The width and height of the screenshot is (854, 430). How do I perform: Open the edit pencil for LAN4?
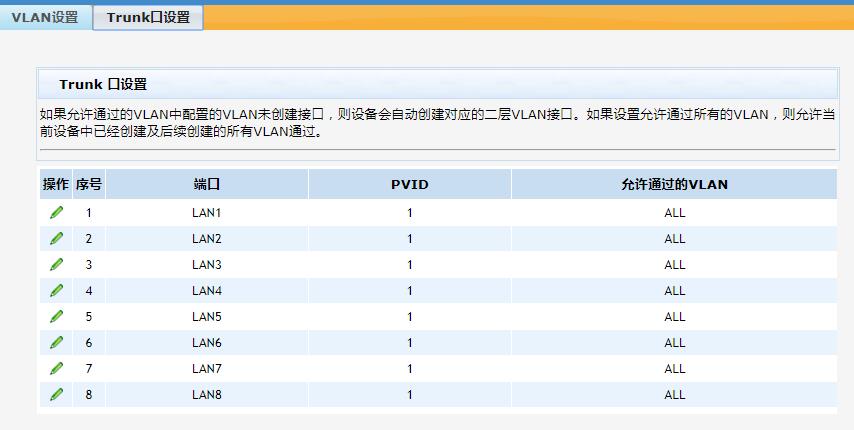[x=57, y=291]
